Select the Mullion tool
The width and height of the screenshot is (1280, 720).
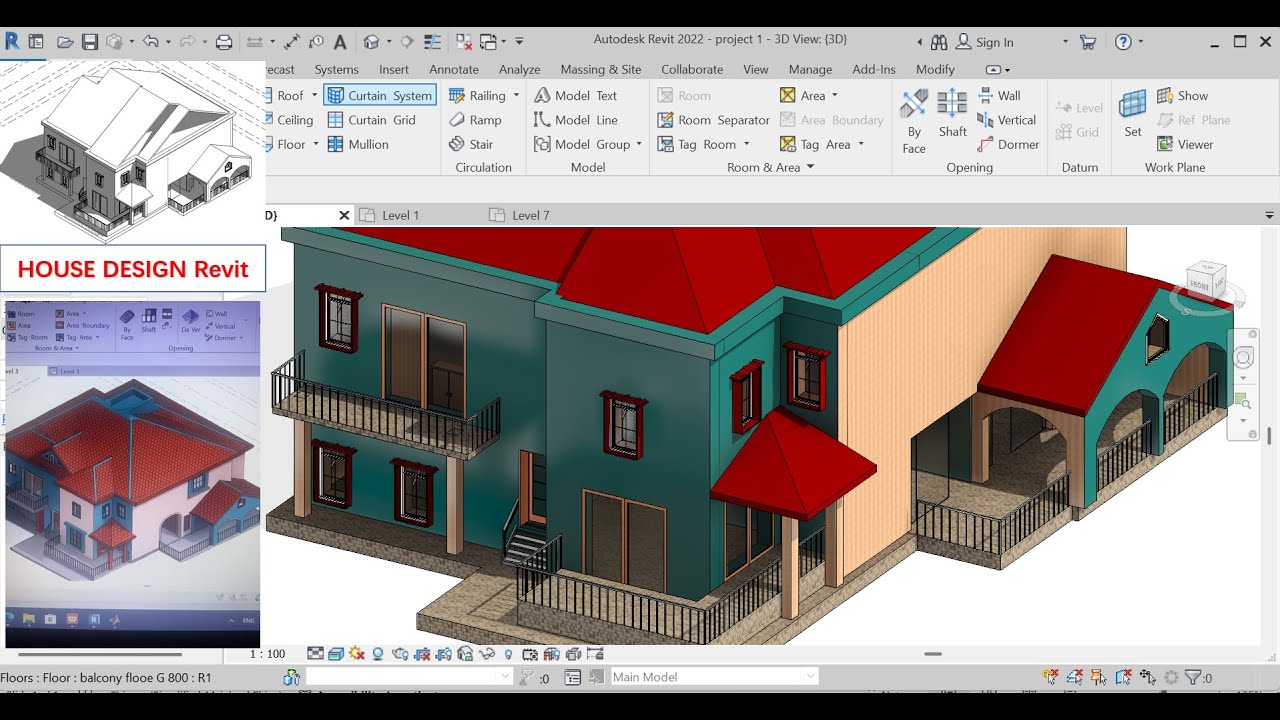tap(358, 144)
